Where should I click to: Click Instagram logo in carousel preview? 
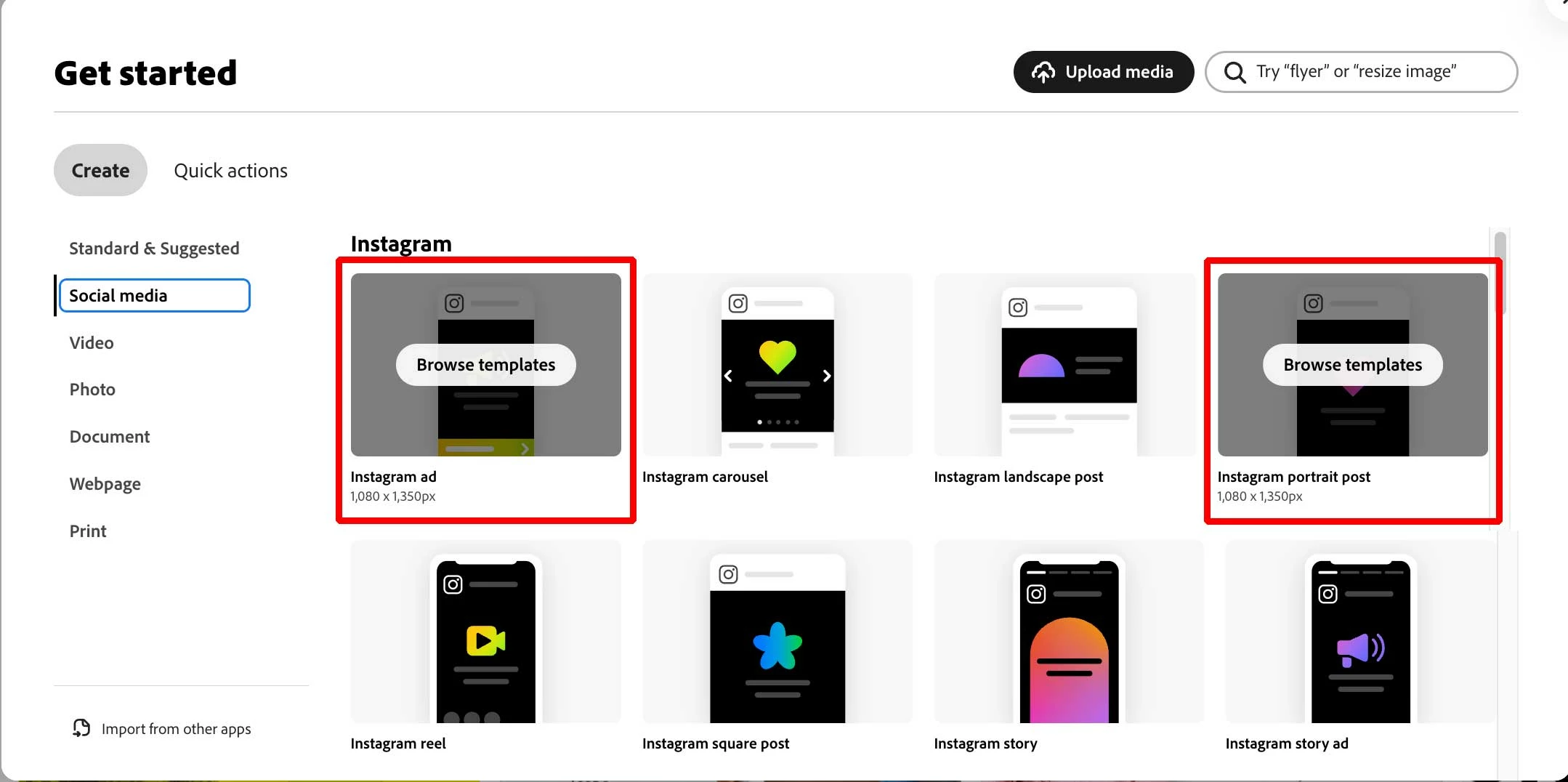tap(737, 303)
